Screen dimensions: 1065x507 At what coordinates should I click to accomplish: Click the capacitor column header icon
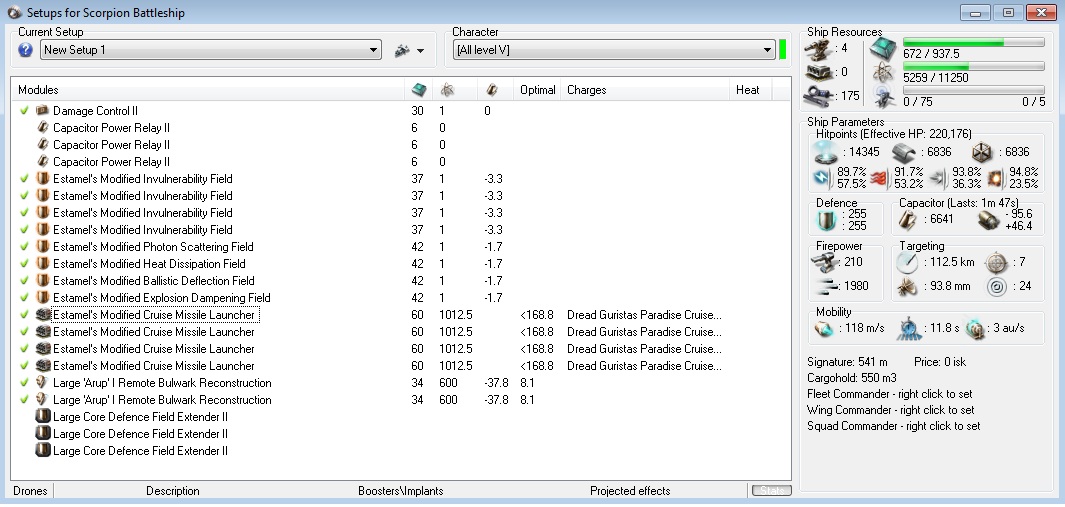click(492, 90)
